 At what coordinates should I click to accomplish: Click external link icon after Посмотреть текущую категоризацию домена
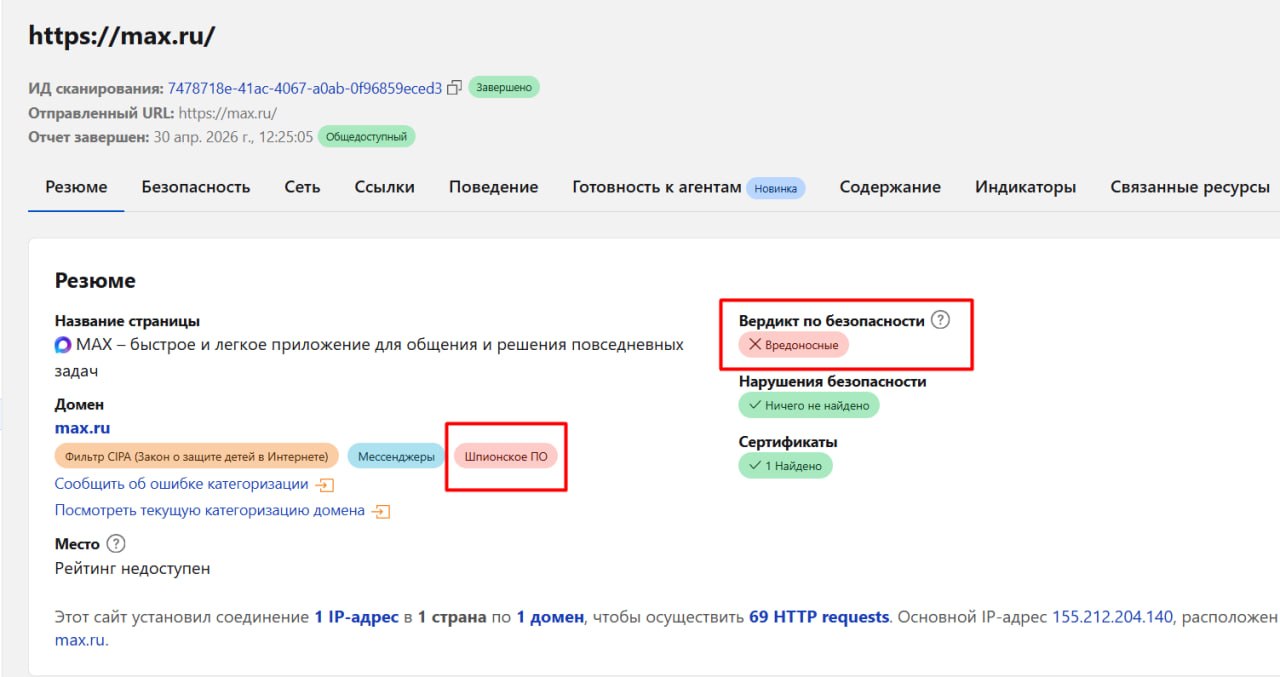tap(380, 511)
